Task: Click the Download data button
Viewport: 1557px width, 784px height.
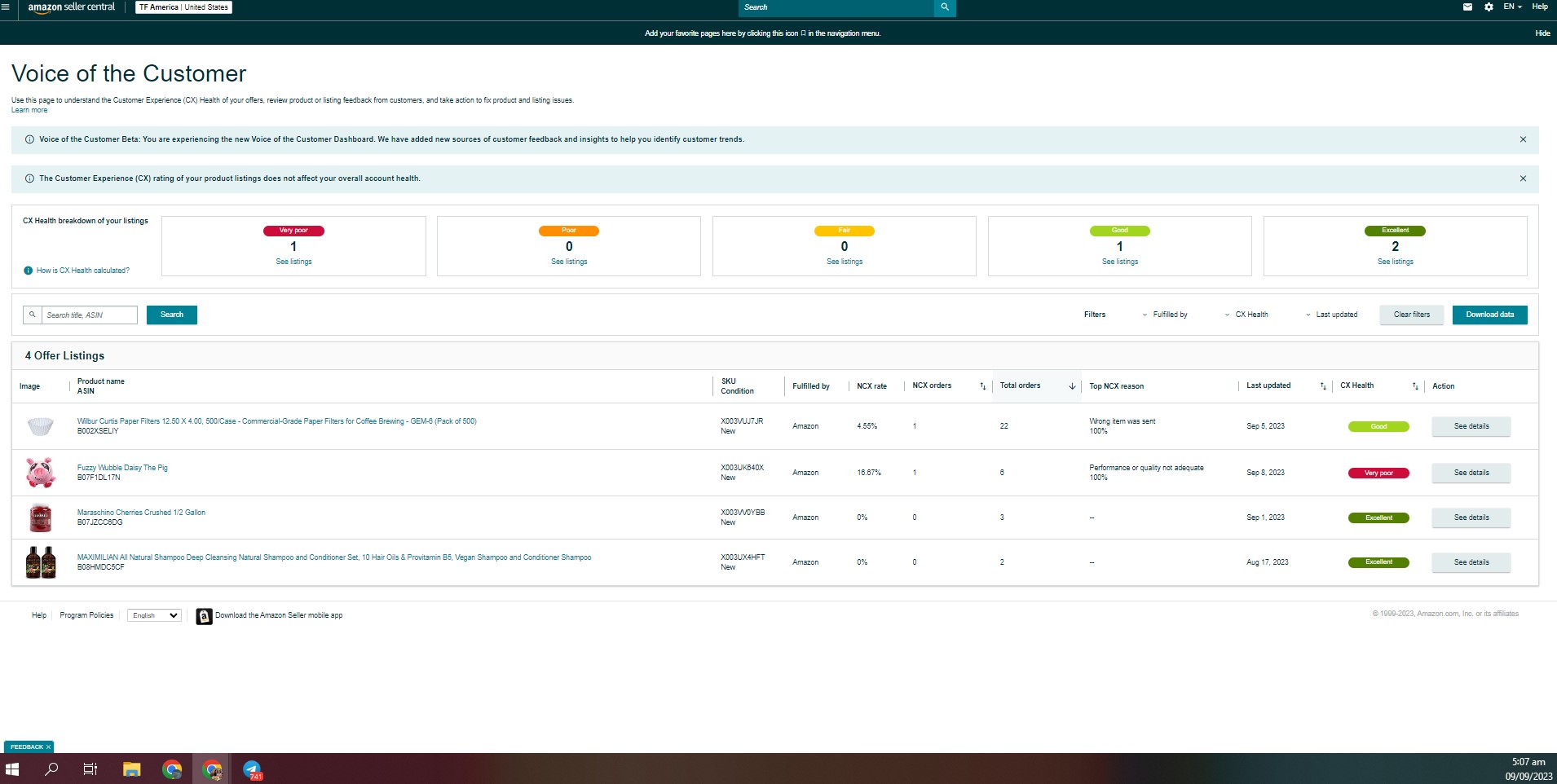Action: 1489,315
